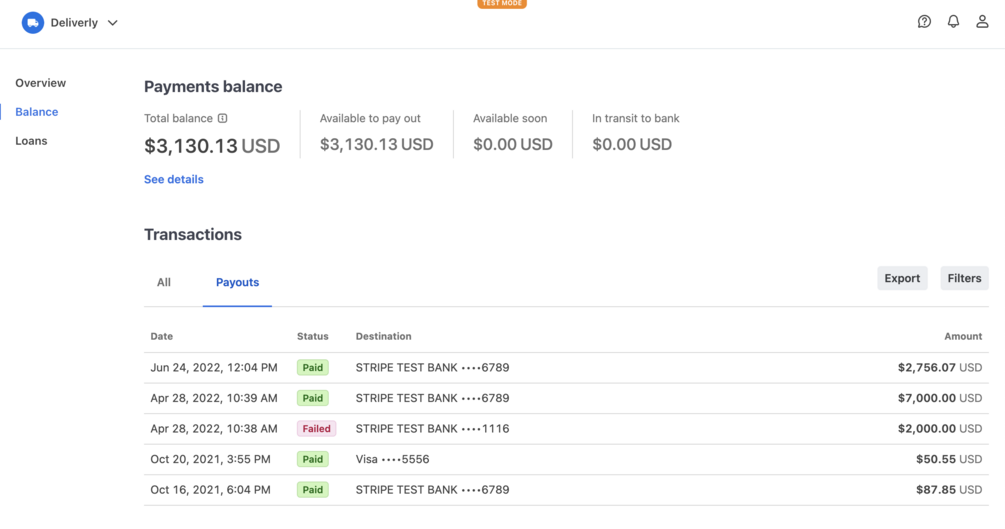Open the Filters options
The image size is (1005, 529).
pyautogui.click(x=964, y=278)
